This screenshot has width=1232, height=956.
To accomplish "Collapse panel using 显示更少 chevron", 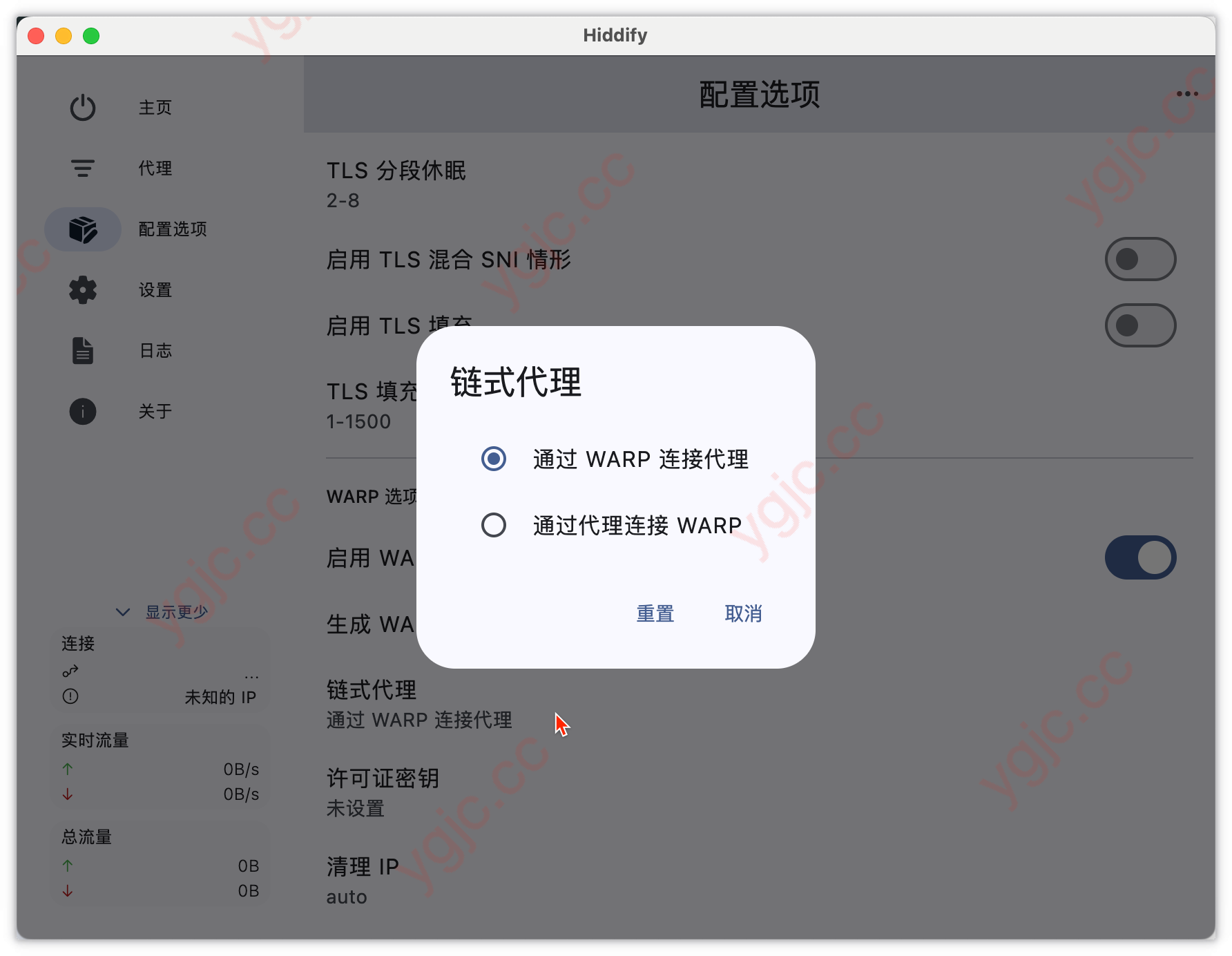I will pyautogui.click(x=122, y=611).
